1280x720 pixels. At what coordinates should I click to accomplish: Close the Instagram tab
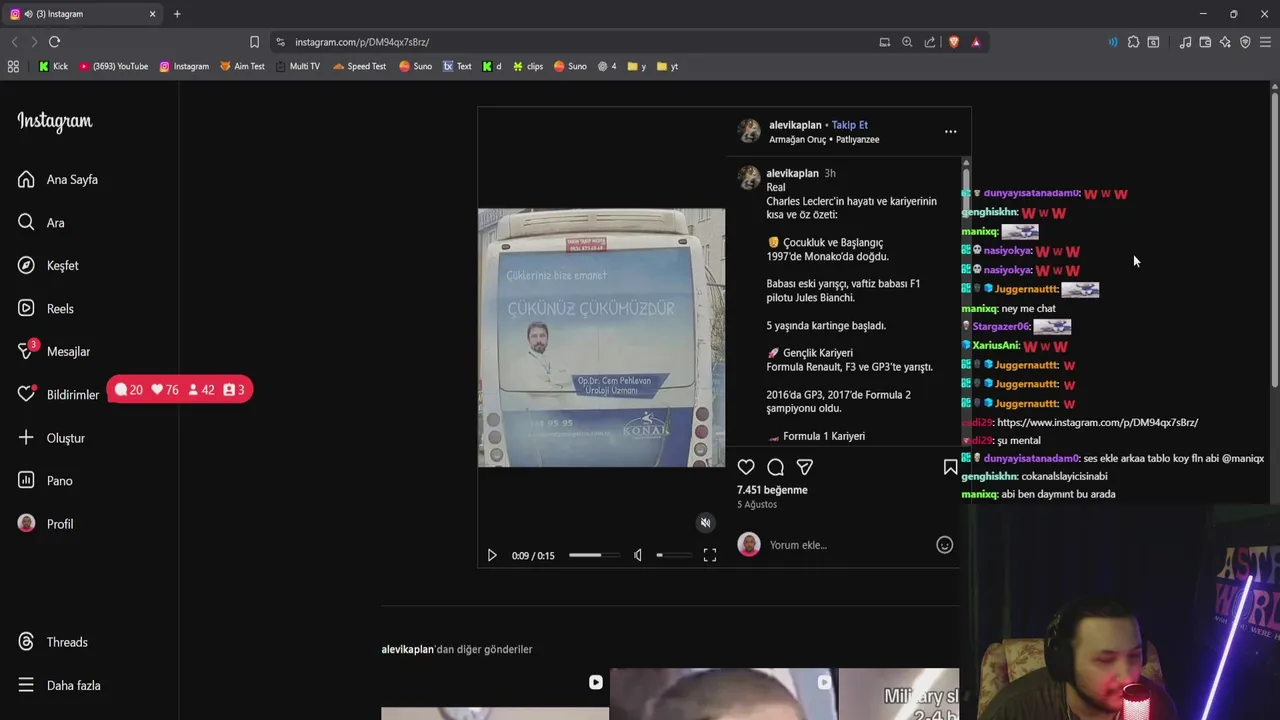(x=152, y=14)
